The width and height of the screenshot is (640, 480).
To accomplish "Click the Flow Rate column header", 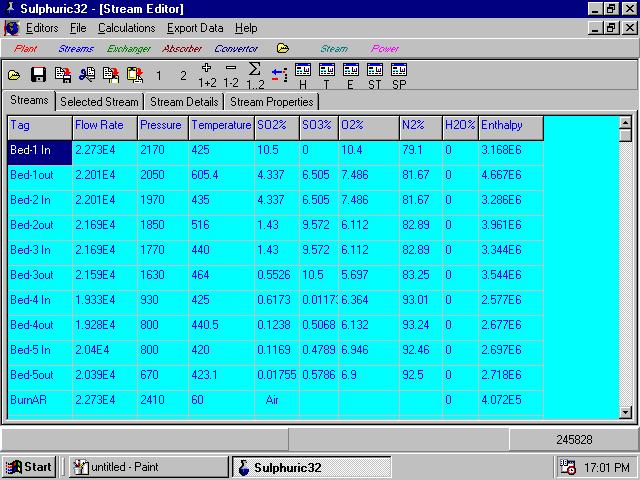I will (105, 128).
